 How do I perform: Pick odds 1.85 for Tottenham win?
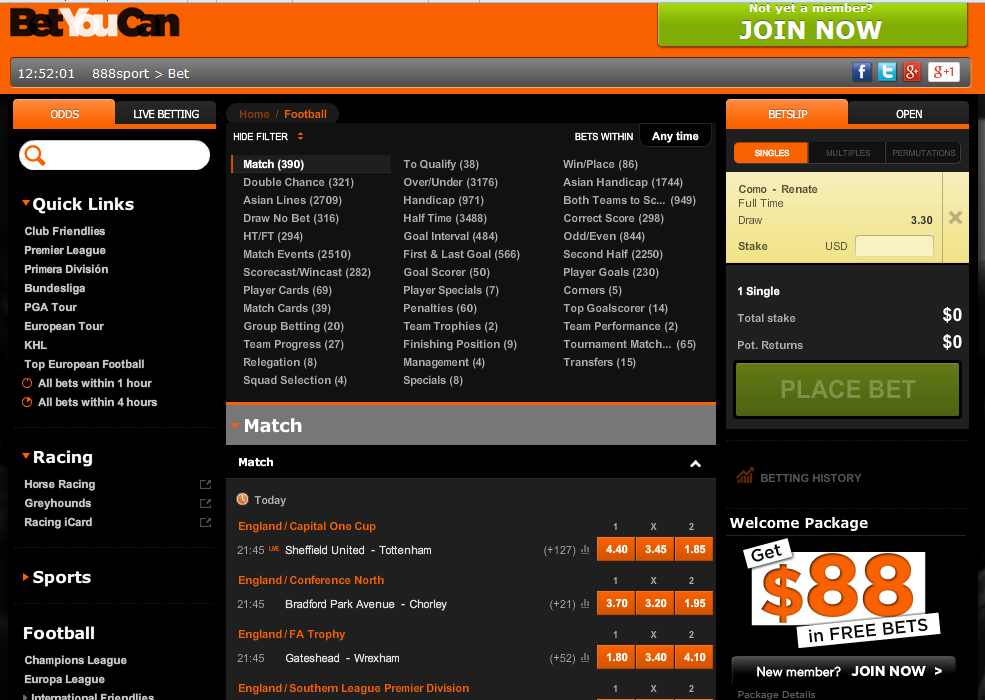coord(694,549)
